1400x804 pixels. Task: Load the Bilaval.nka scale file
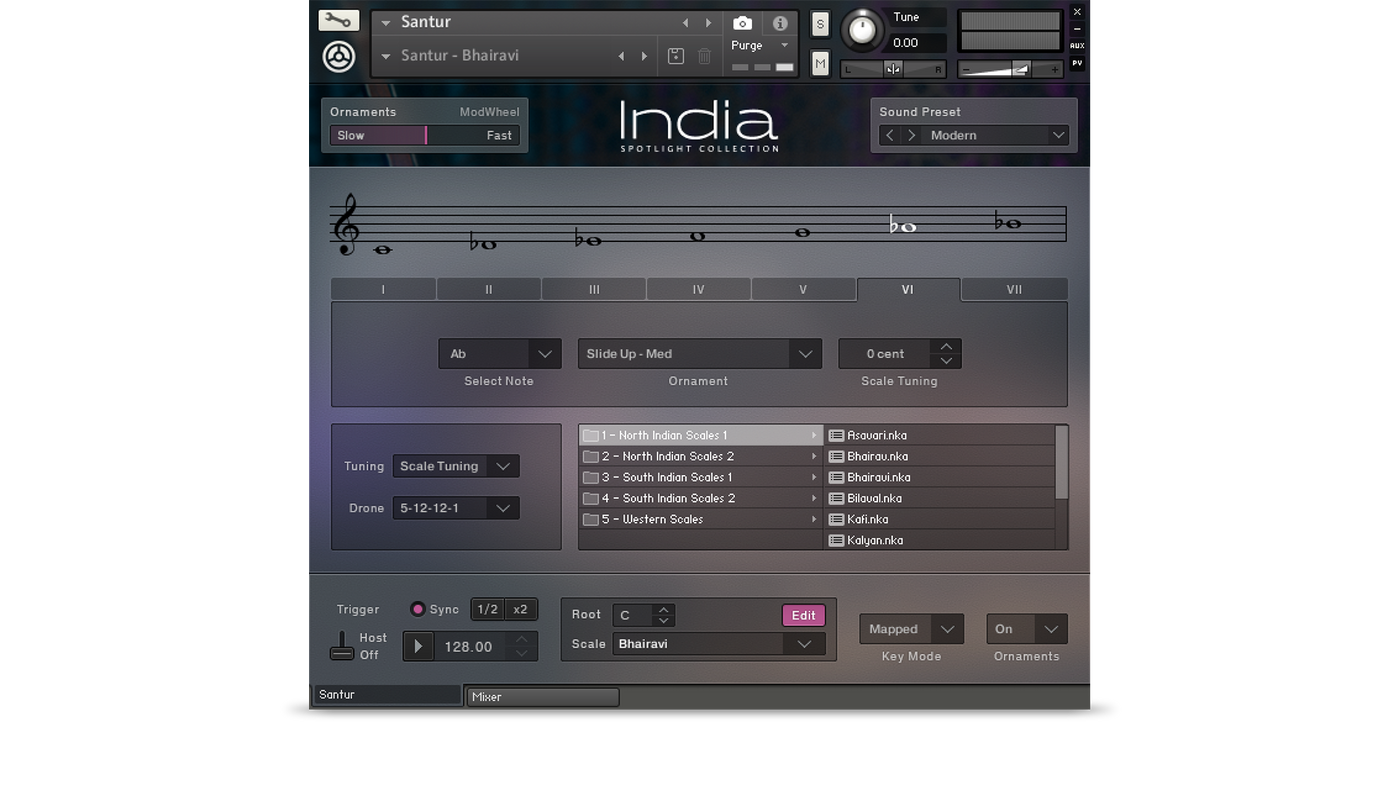939,499
